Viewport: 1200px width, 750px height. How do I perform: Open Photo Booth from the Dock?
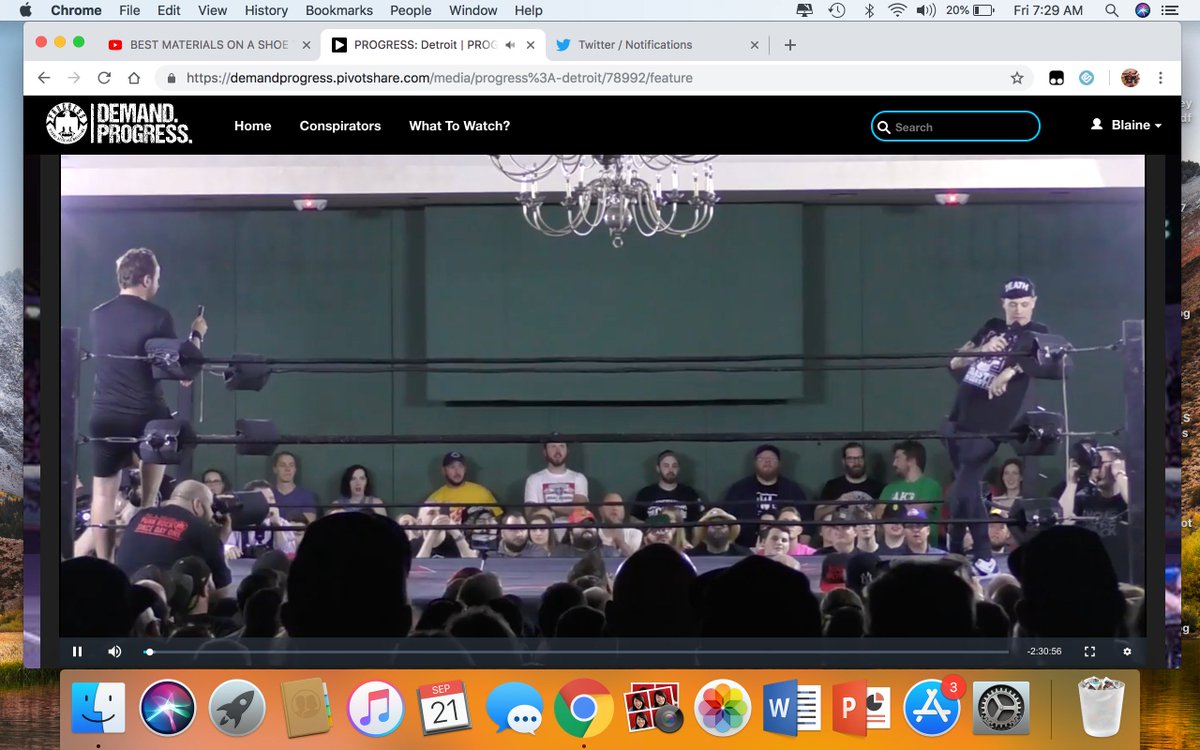pyautogui.click(x=652, y=708)
